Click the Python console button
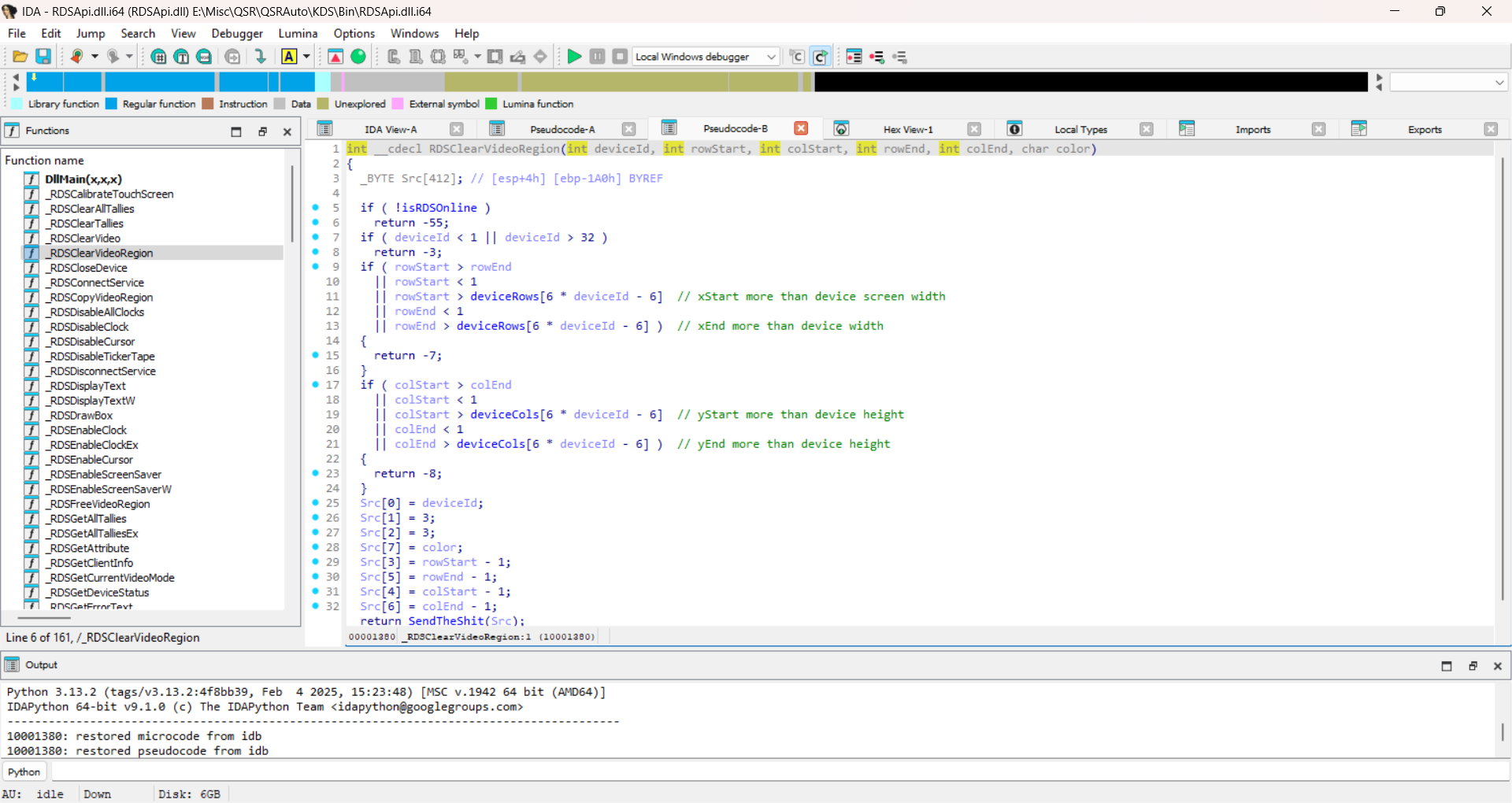This screenshot has width=1512, height=803. pyautogui.click(x=24, y=772)
